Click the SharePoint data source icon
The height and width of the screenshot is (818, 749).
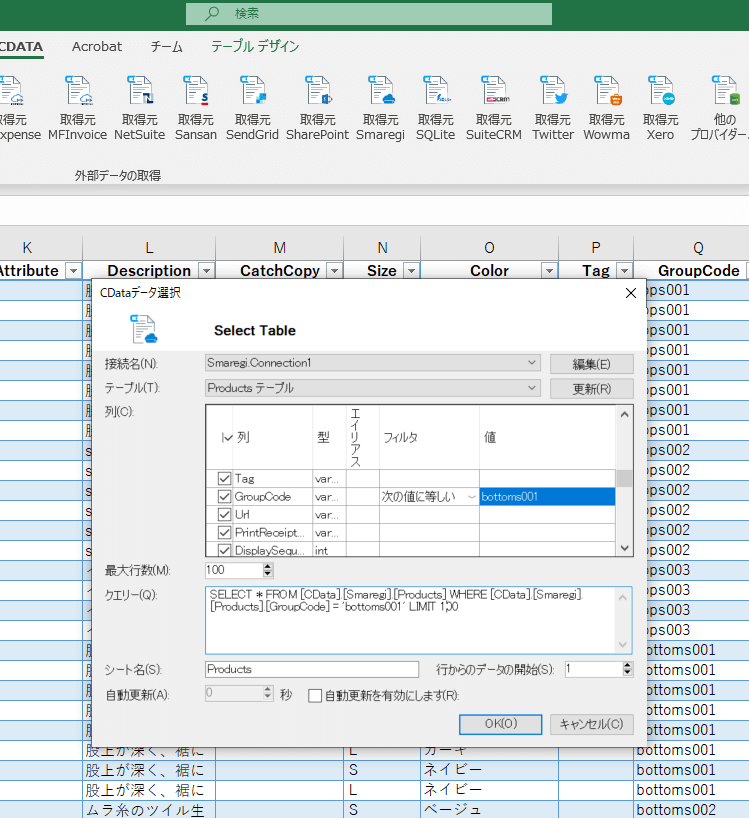point(317,93)
